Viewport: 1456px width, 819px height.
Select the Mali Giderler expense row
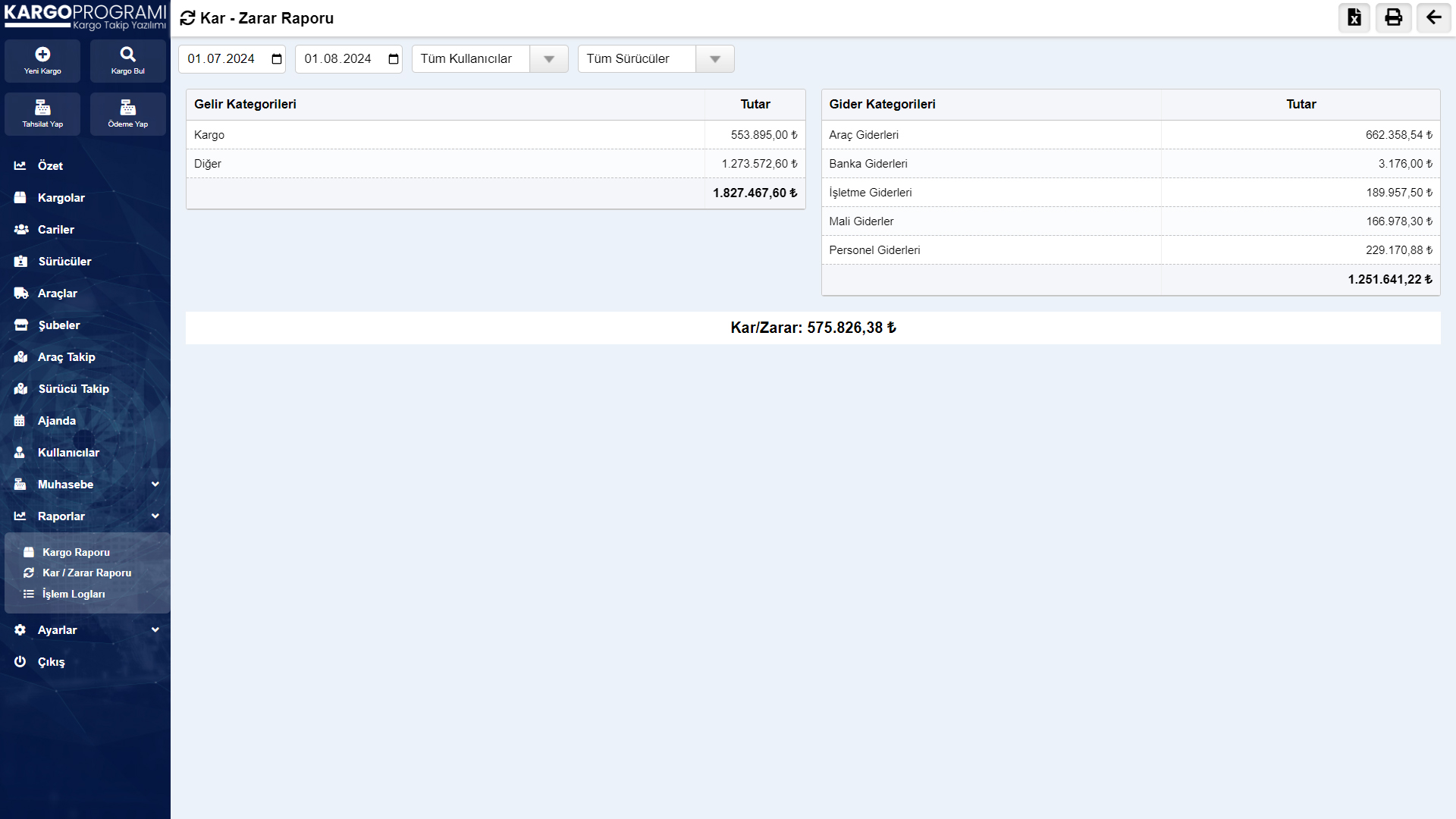click(1131, 221)
